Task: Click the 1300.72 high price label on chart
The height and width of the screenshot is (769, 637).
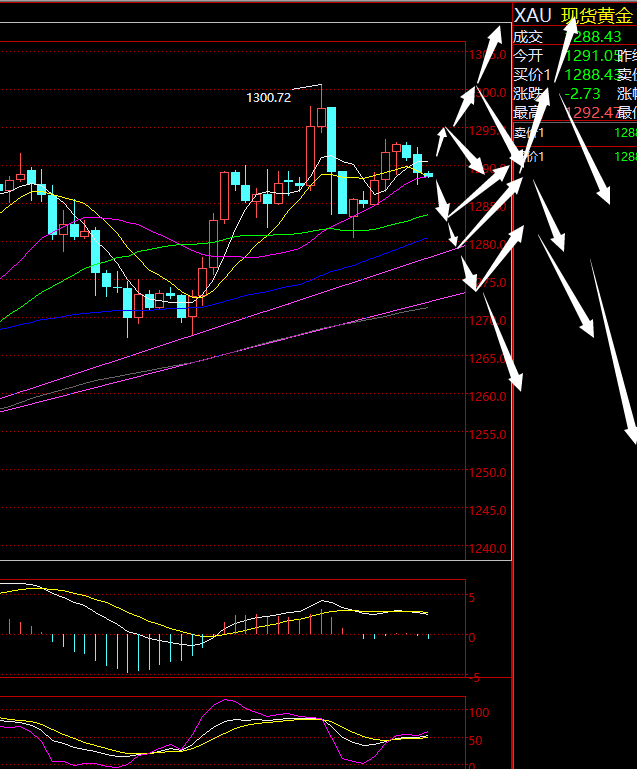Action: 268,98
